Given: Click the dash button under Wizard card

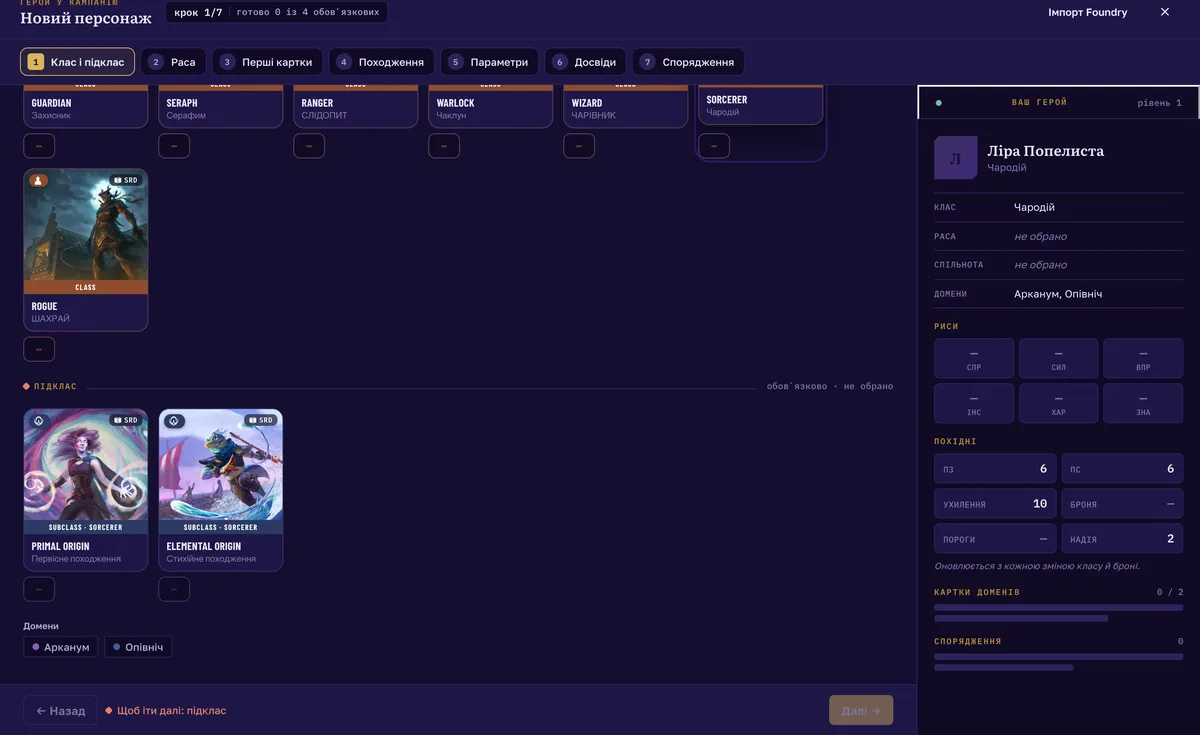Looking at the screenshot, I should click(x=579, y=146).
